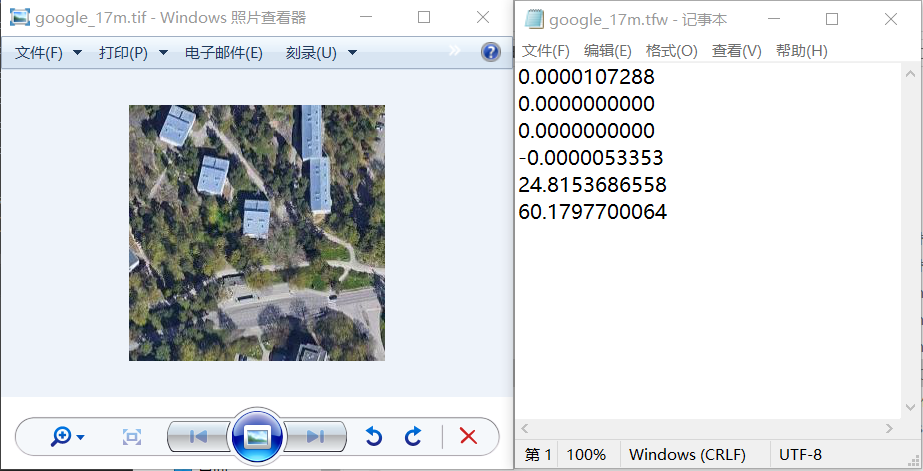Screen dimensions: 923x471
Task: Click the Photo Viewer title bar icon
Action: tap(19, 17)
